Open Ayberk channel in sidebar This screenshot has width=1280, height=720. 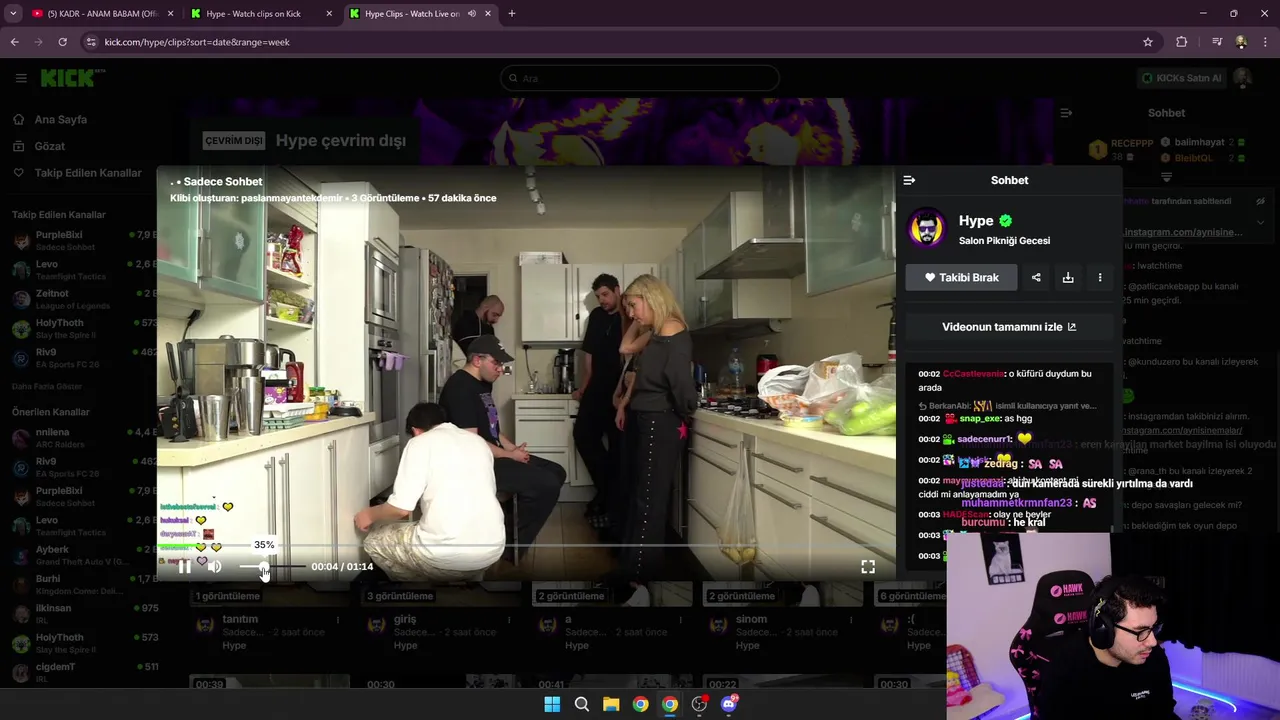[x=84, y=555]
